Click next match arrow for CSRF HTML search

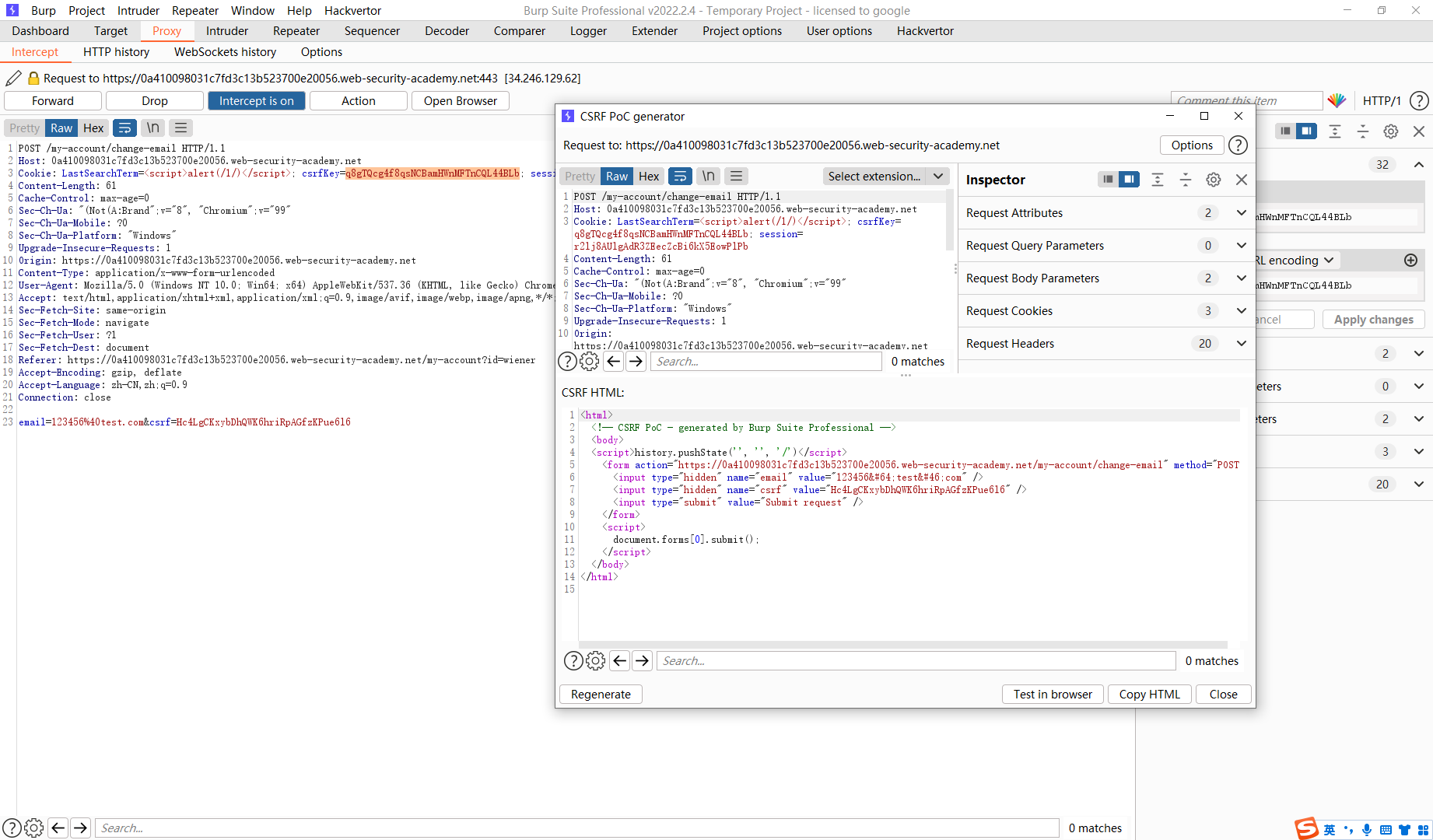click(x=642, y=660)
